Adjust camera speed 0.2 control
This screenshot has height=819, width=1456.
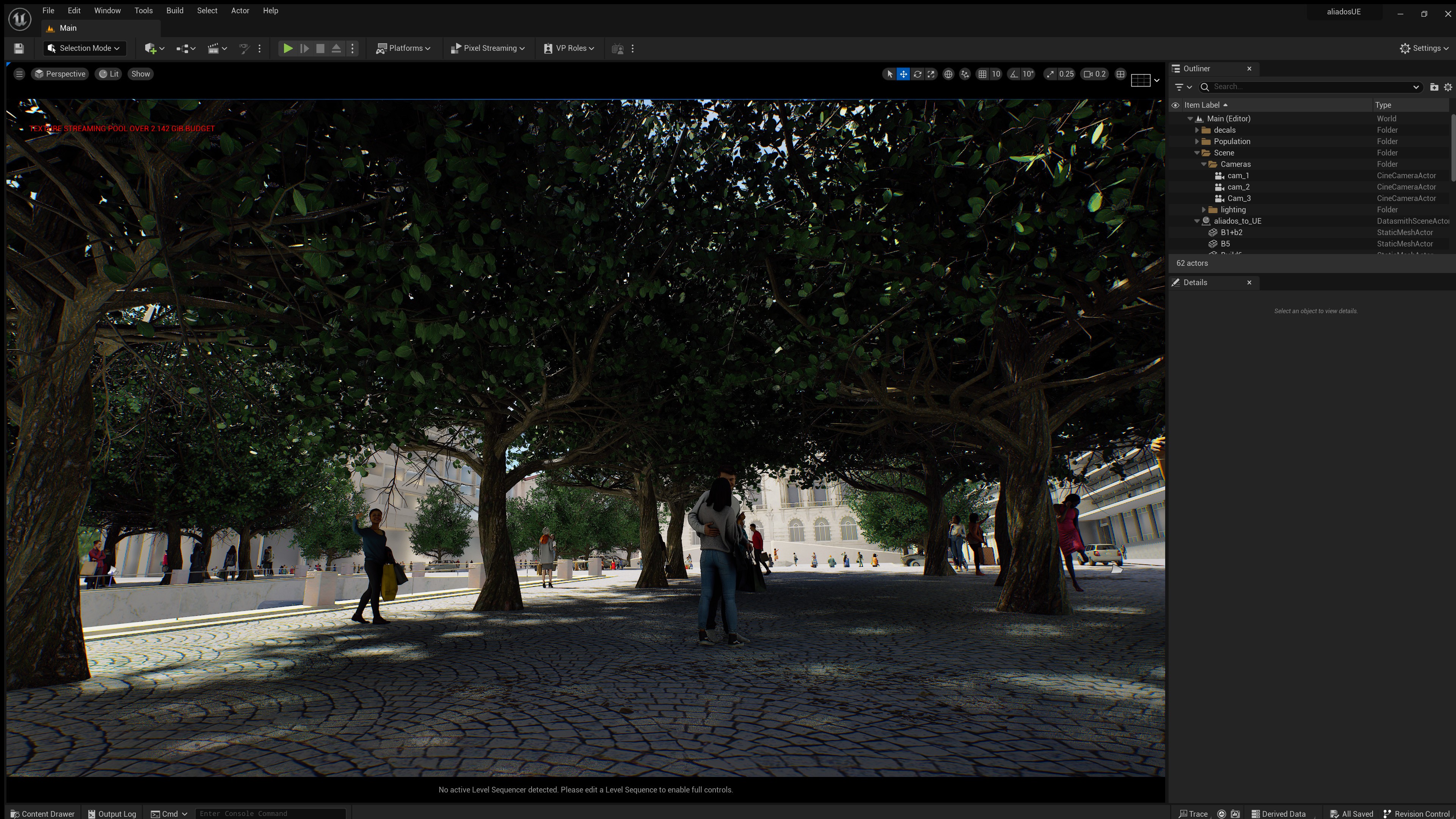(x=1094, y=74)
